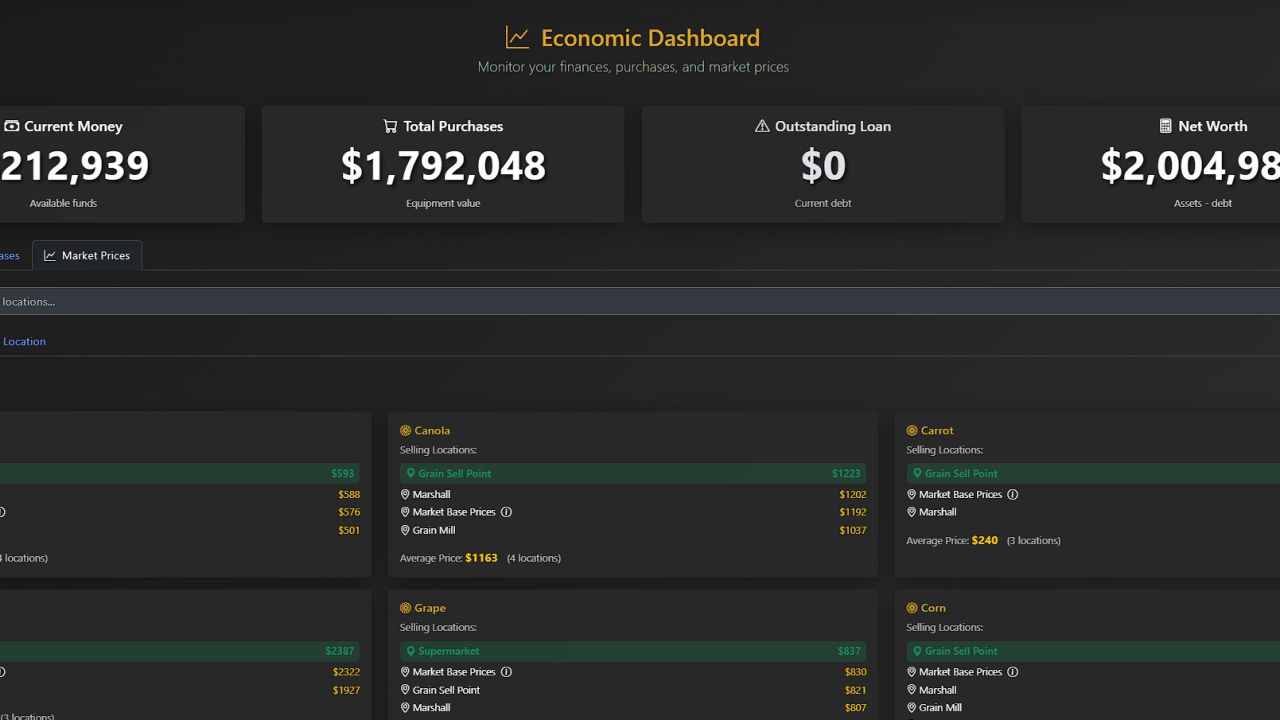Viewport: 1280px width, 720px height.
Task: Click Grain Mill location under Canola
Action: [x=433, y=530]
